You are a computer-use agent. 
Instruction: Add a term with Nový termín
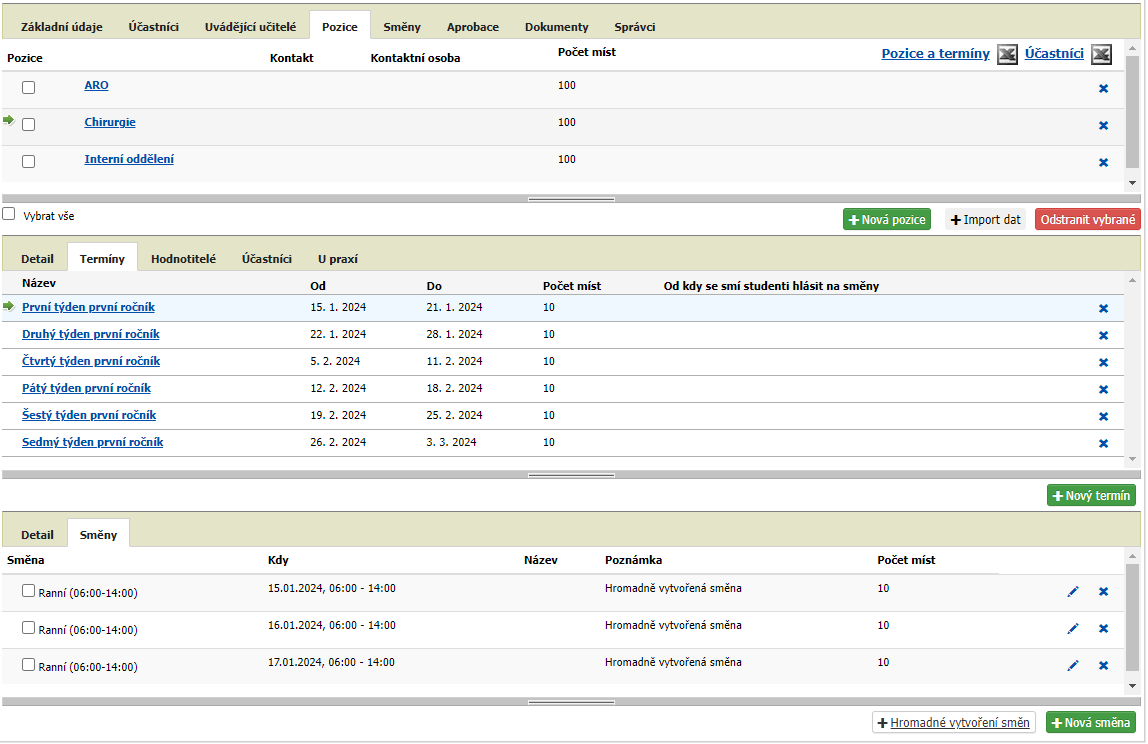coord(1091,496)
